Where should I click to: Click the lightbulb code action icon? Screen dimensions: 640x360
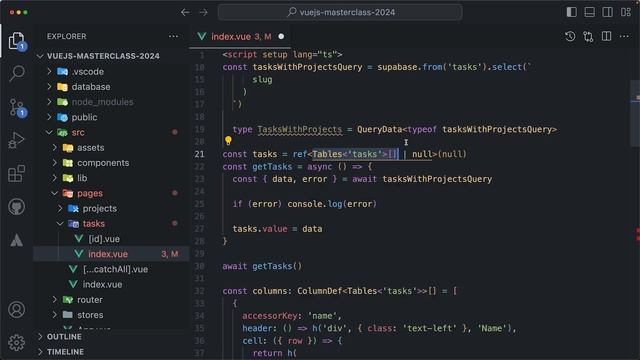pos(228,141)
